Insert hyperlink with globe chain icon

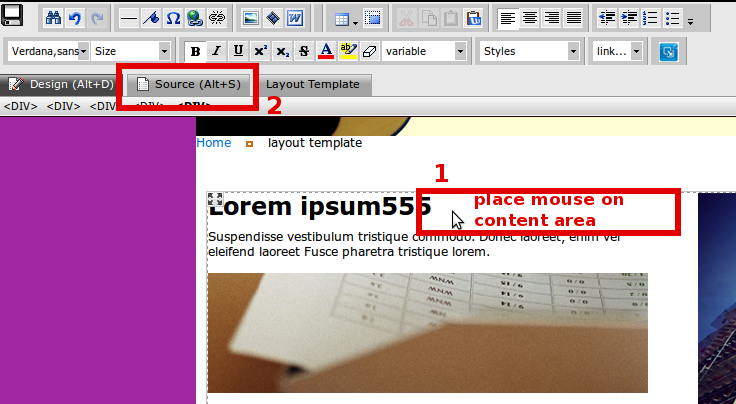pos(195,18)
